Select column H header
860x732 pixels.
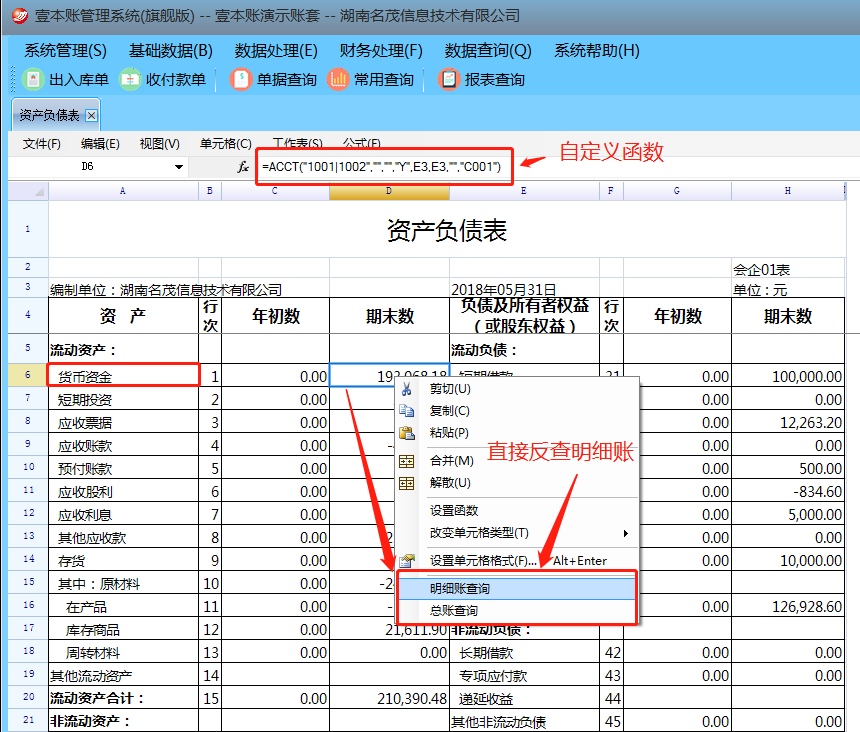pos(788,191)
